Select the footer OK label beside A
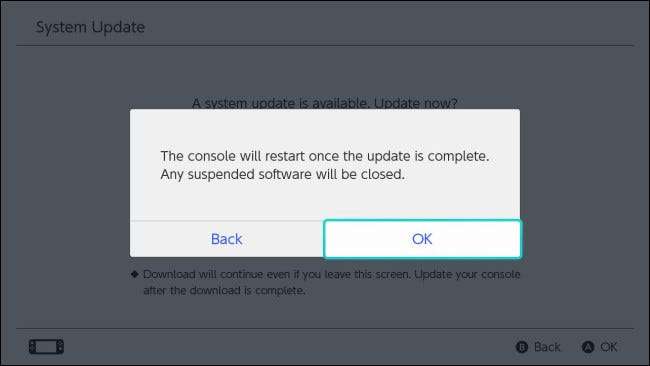Screen dimensions: 650x366 (x=609, y=347)
